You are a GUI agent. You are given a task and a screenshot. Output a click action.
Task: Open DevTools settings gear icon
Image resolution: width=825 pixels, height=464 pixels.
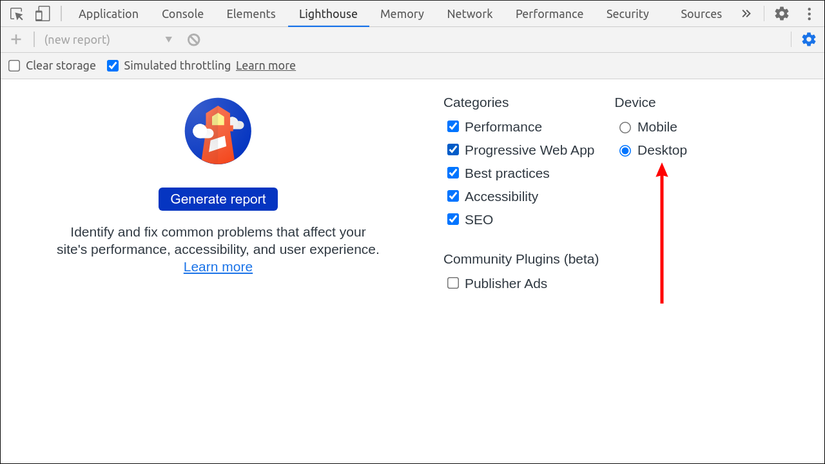(781, 14)
